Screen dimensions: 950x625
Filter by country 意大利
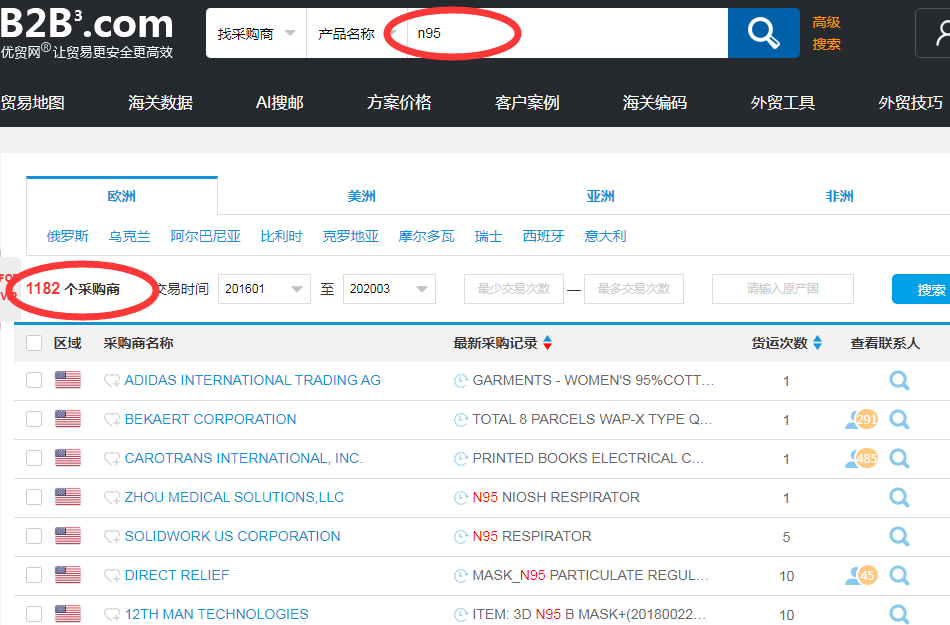click(605, 236)
